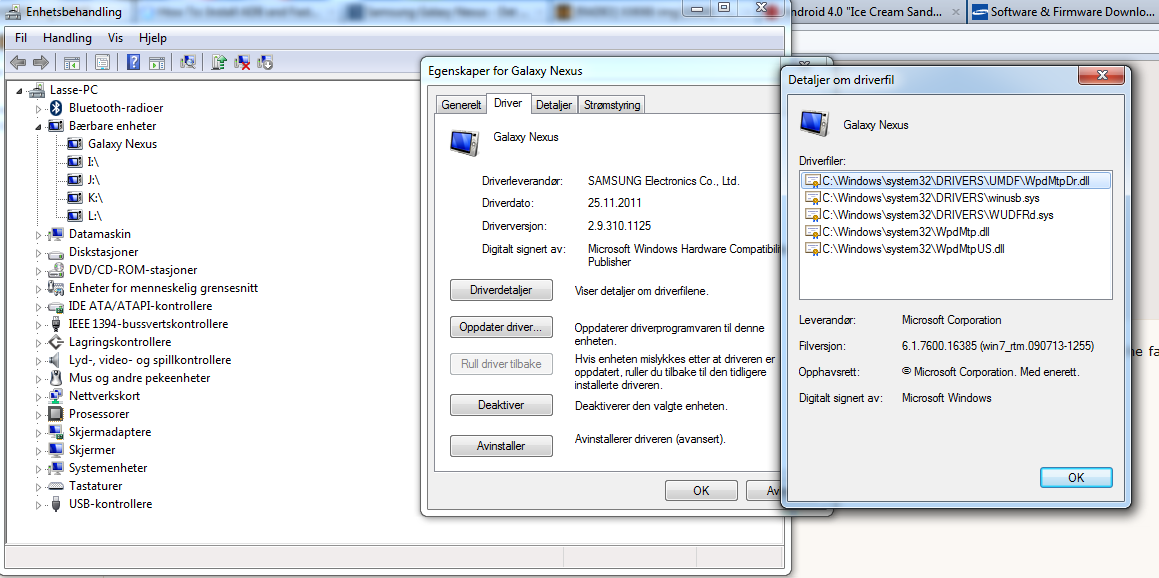Expand the Bluetooth-radioer node
Viewport: 1159px width, 578px height.
[x=38, y=109]
